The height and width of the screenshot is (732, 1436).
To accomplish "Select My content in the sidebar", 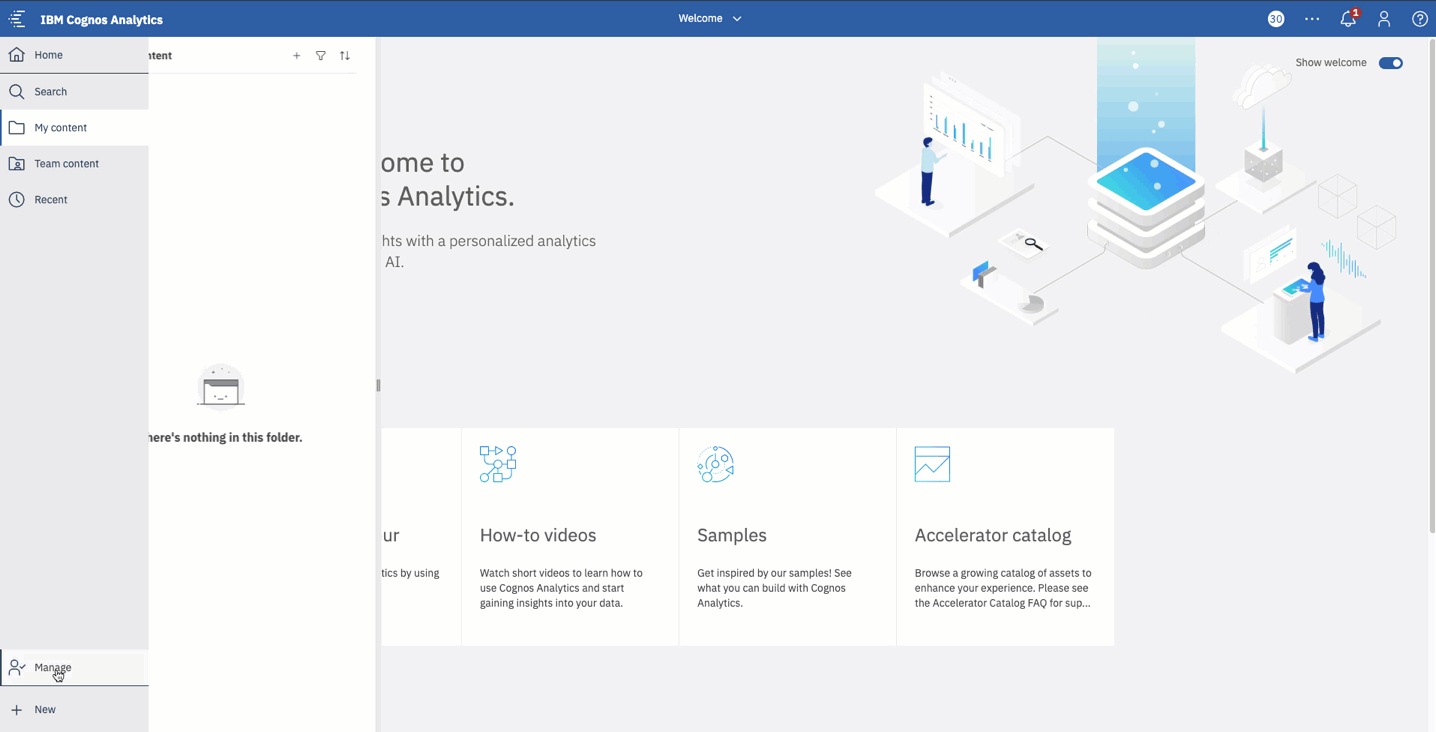I will pos(74,127).
